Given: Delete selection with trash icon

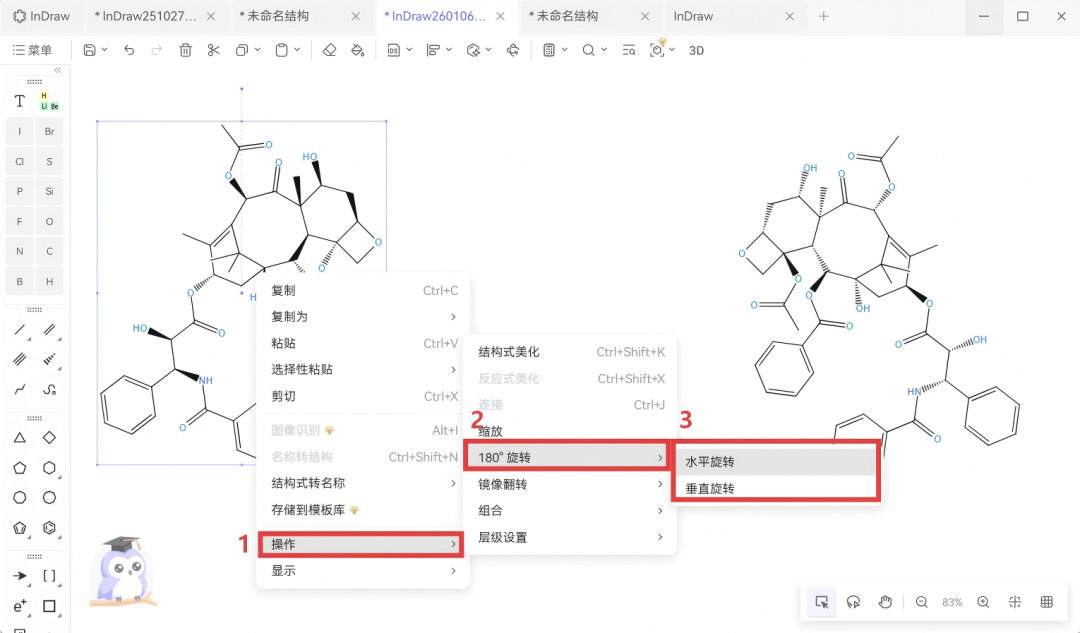Looking at the screenshot, I should [x=185, y=50].
